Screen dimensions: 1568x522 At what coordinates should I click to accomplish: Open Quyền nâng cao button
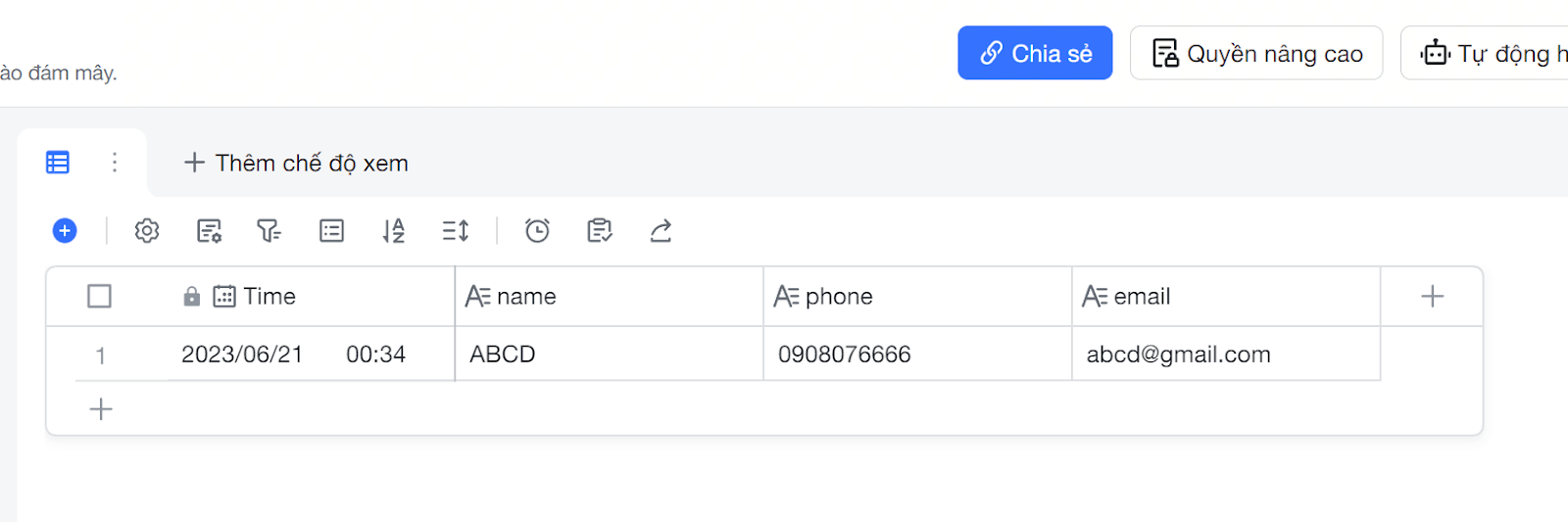coord(1256,53)
